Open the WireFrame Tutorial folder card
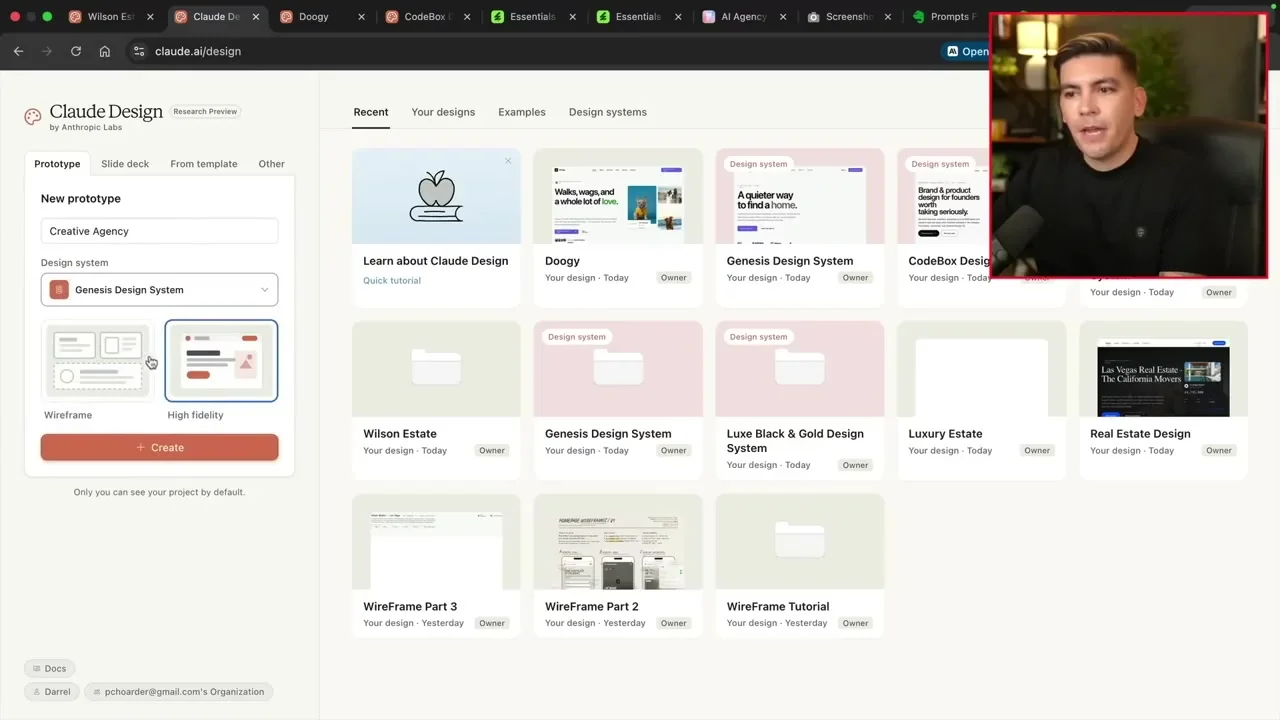The image size is (1280, 720). click(x=800, y=542)
